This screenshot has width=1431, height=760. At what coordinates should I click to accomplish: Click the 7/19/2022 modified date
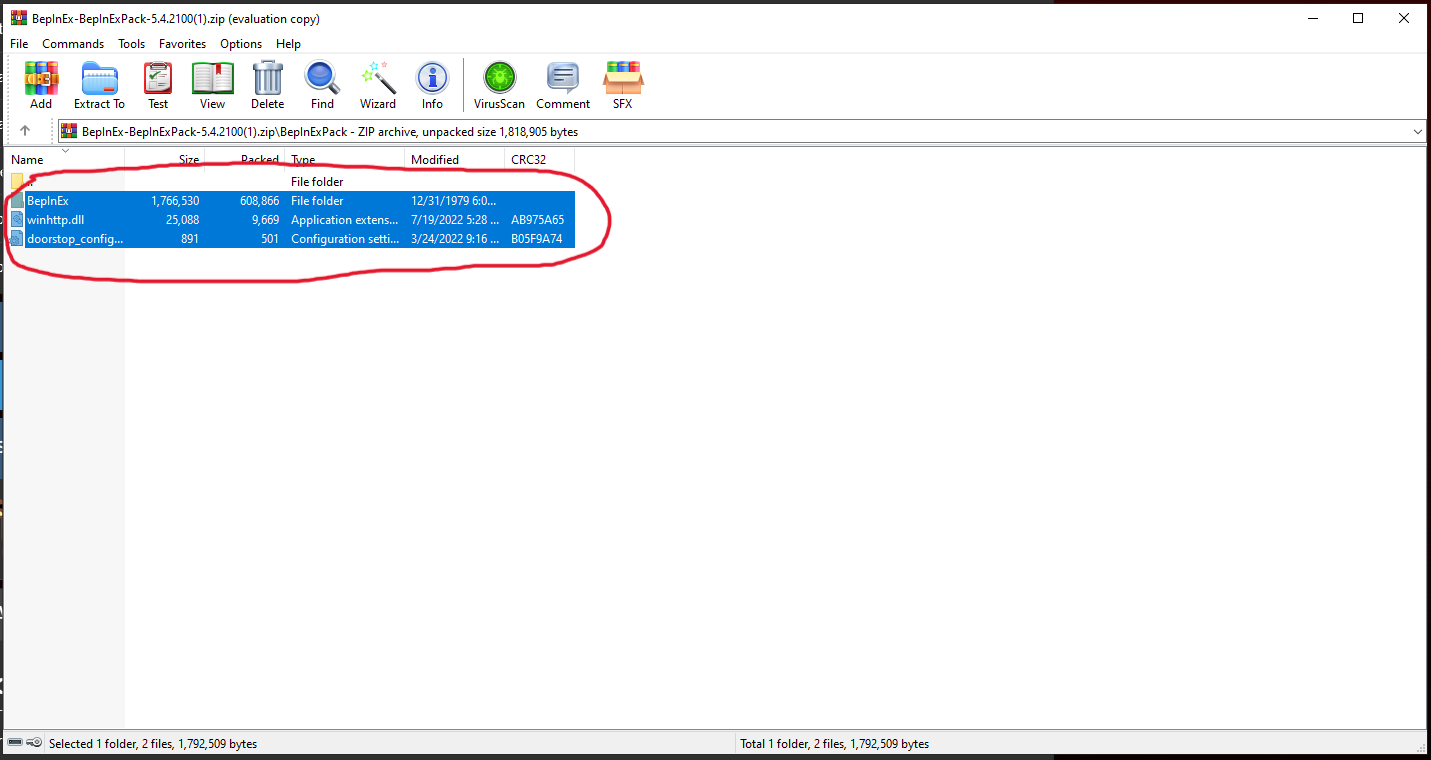click(455, 220)
